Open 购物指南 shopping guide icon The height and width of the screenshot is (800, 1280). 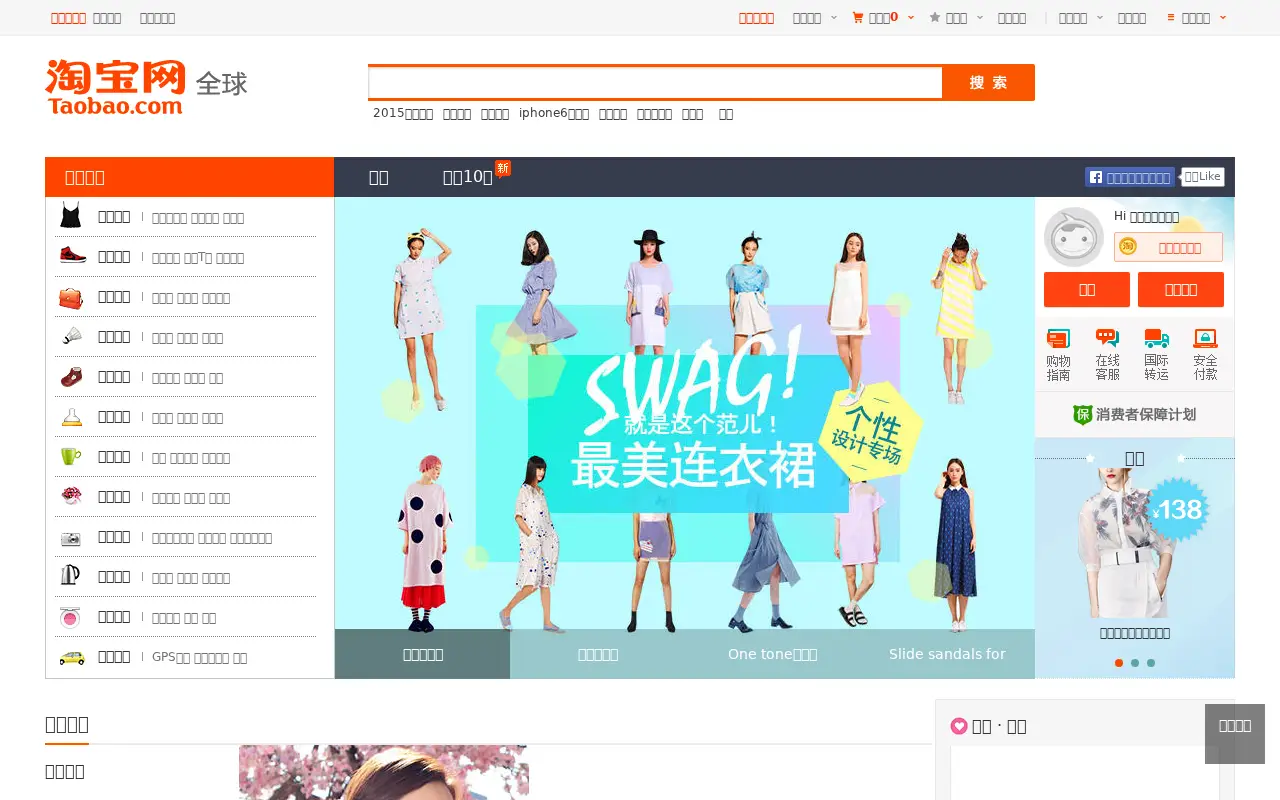click(x=1058, y=339)
